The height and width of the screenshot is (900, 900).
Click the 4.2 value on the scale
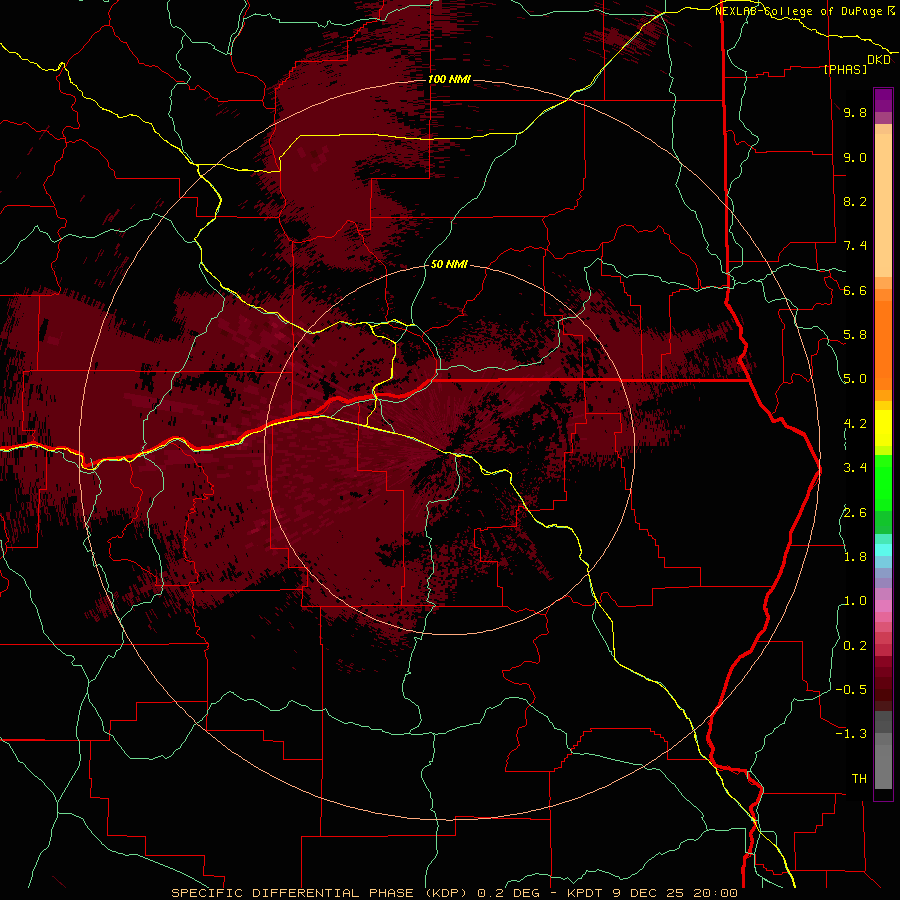(x=855, y=424)
